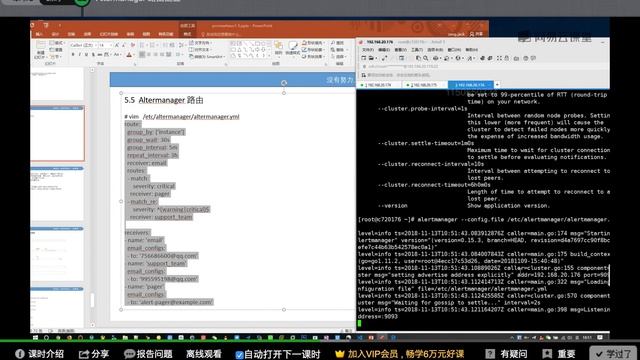Click Open folder icon in Xshell toolbar
Image resolution: width=640 pixels, height=360 pixels.
click(x=371, y=58)
